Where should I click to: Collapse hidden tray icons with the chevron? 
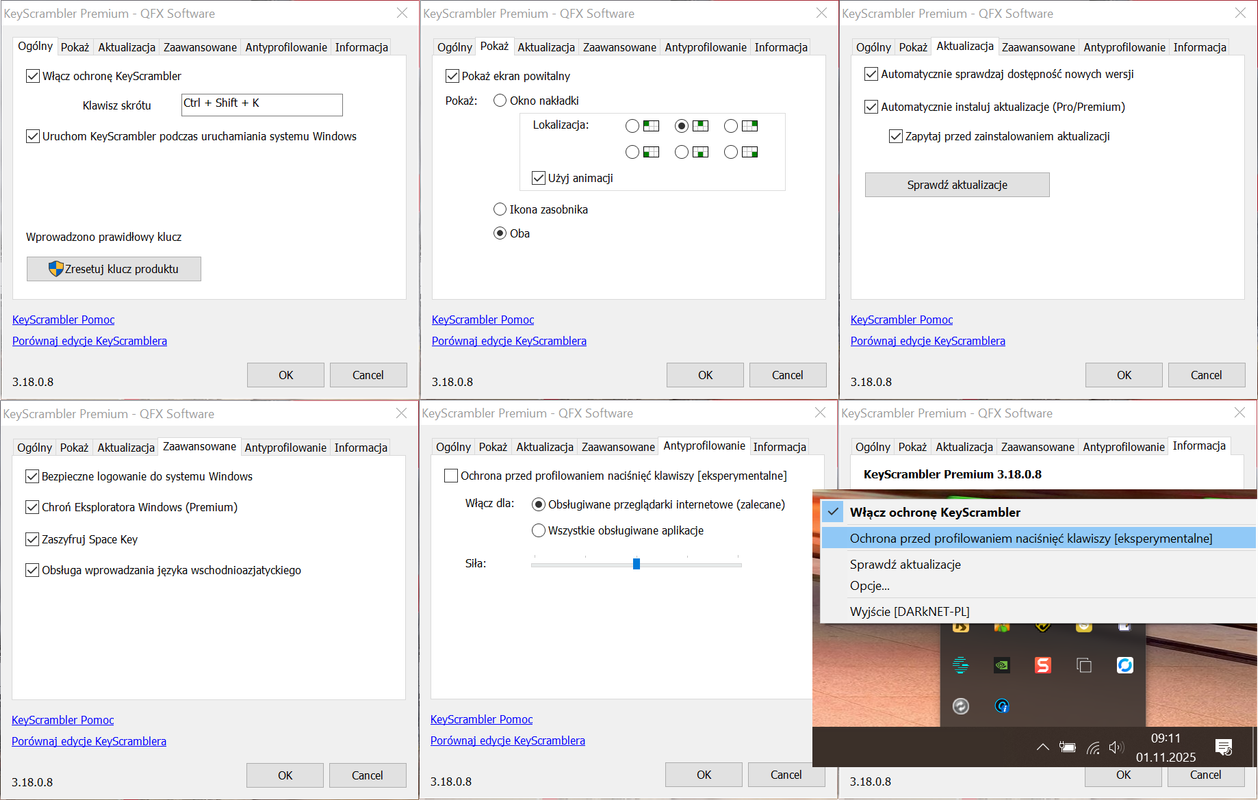pyautogui.click(x=1043, y=747)
